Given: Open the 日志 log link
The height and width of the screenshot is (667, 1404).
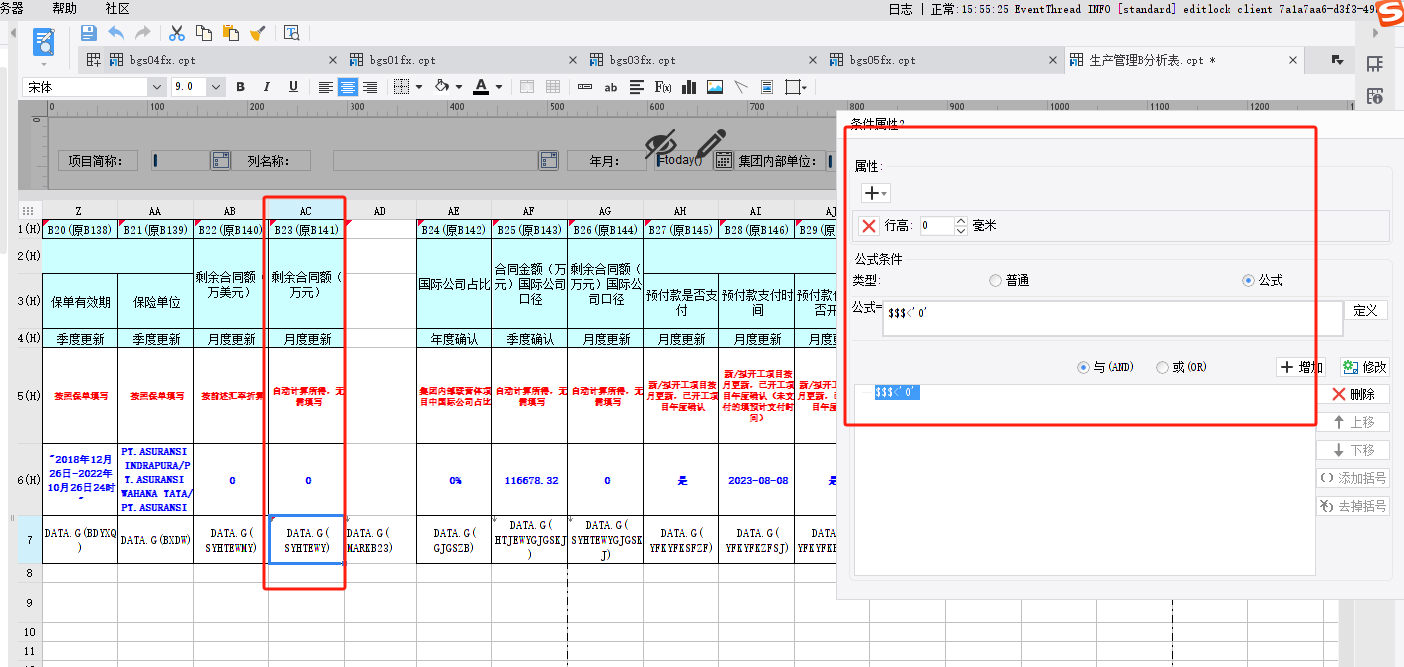Looking at the screenshot, I should click(900, 8).
